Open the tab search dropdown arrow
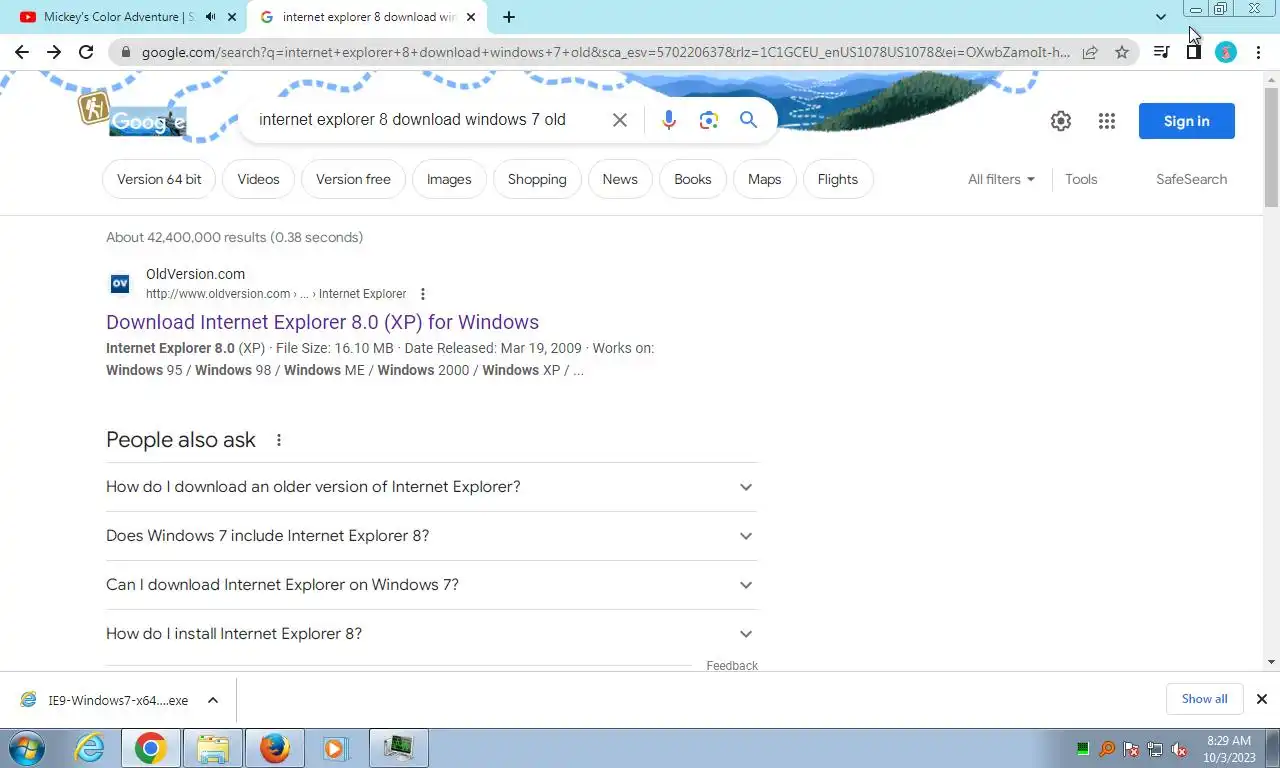 (1160, 17)
